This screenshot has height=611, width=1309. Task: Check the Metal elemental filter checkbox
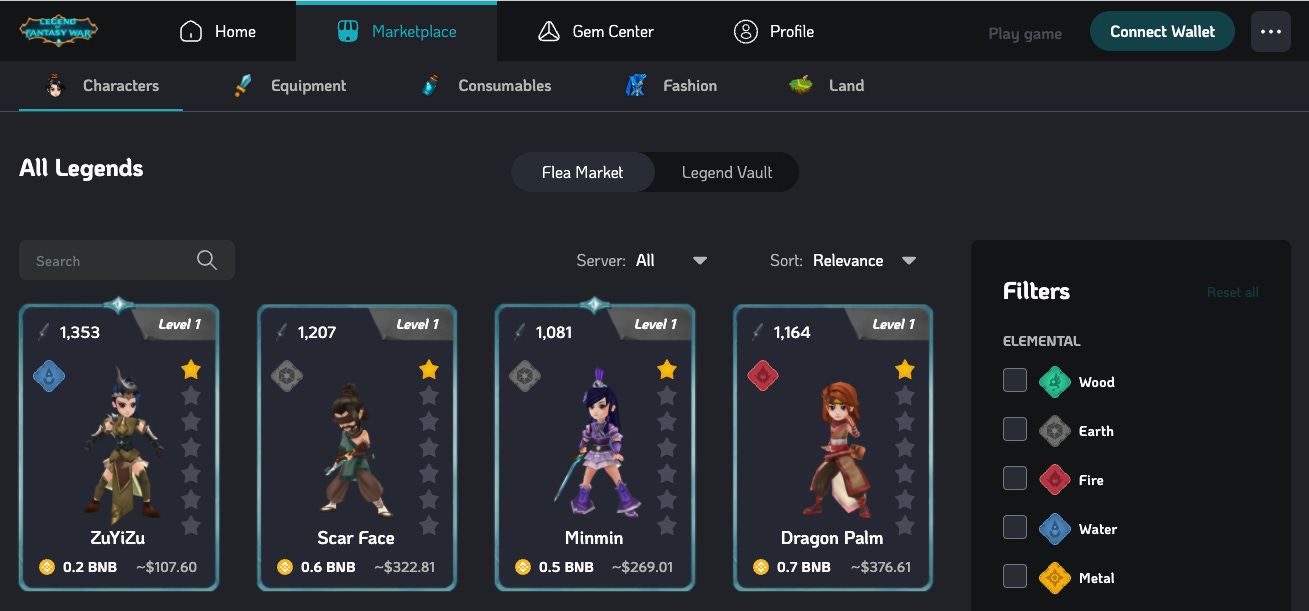coord(1015,577)
